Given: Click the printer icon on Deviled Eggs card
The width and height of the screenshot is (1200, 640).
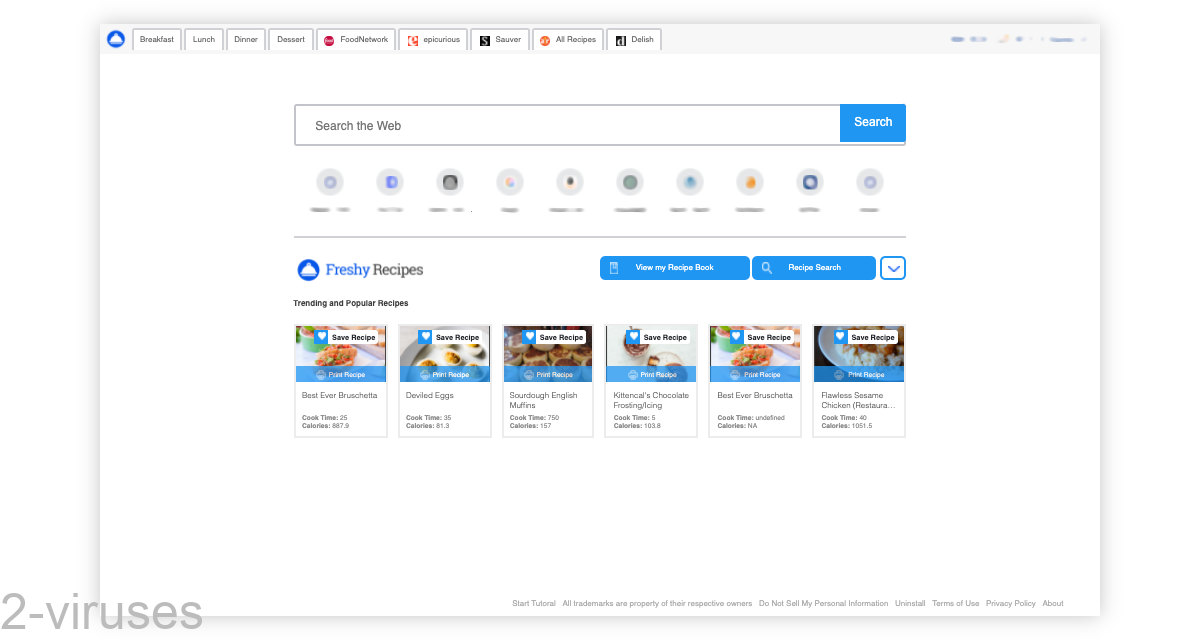Looking at the screenshot, I should pos(423,374).
